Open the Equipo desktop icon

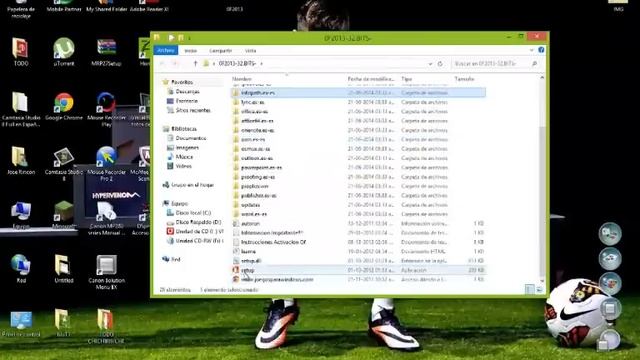(20, 215)
